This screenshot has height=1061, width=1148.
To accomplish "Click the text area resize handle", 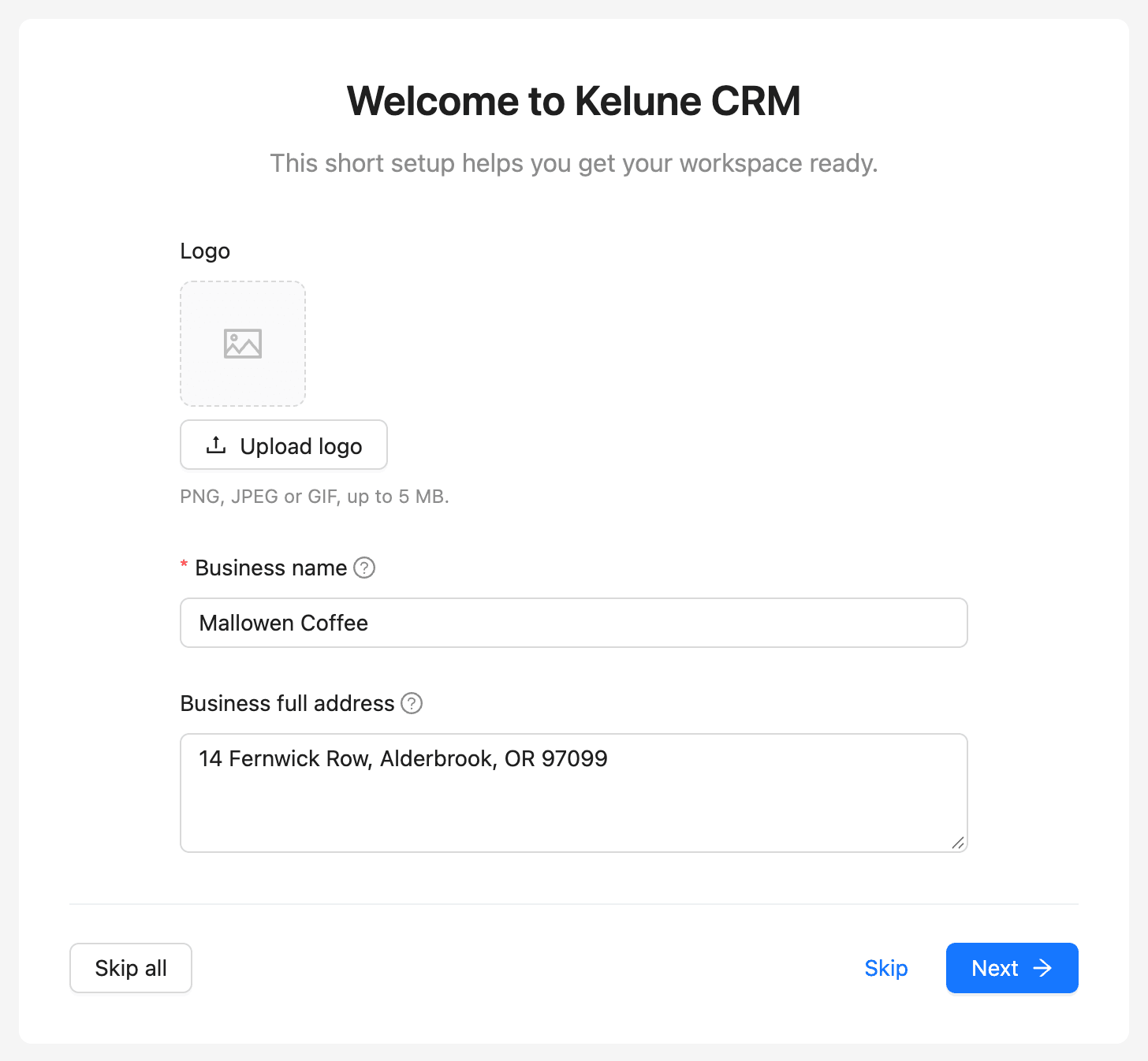I will click(x=958, y=843).
